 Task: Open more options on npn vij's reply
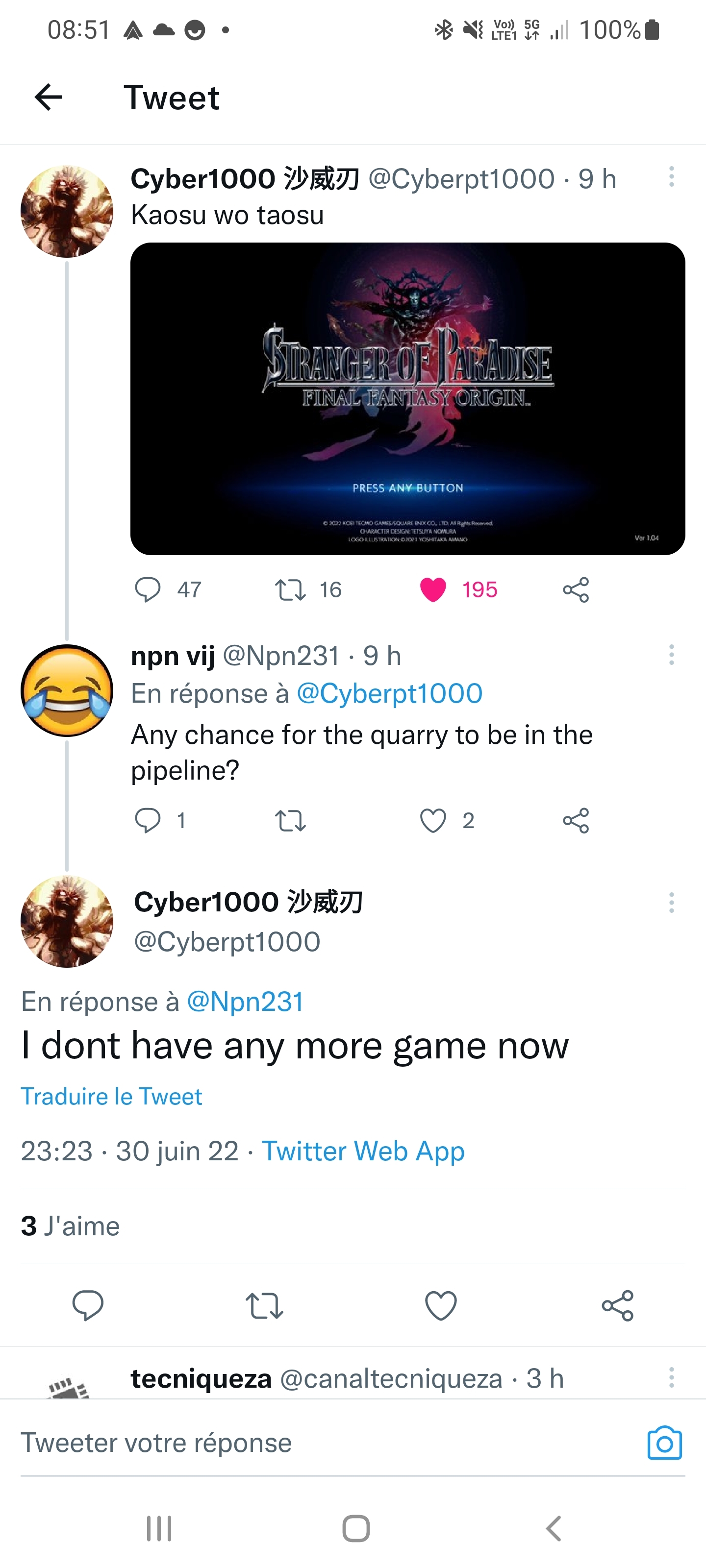[x=671, y=655]
